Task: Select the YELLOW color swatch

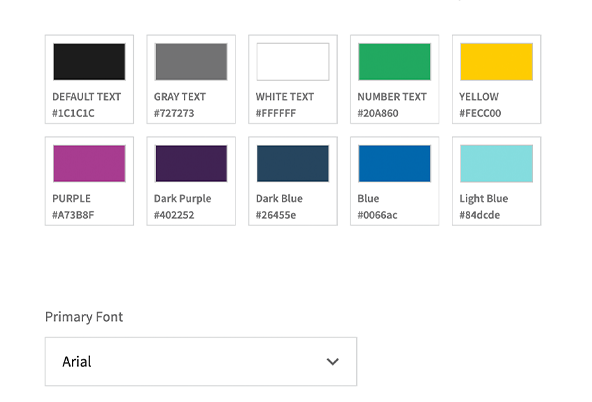Action: 496,62
